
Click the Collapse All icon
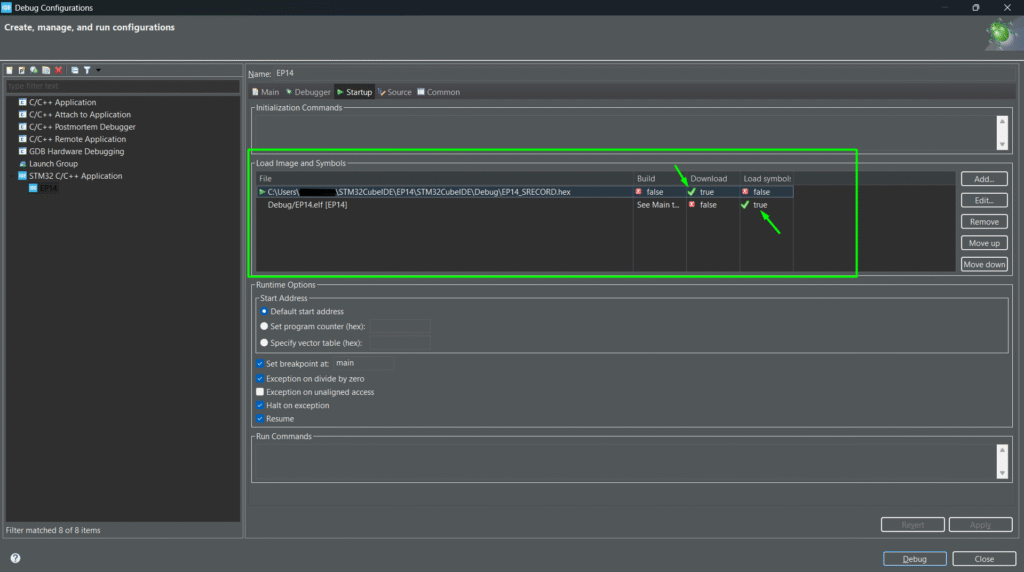(75, 70)
